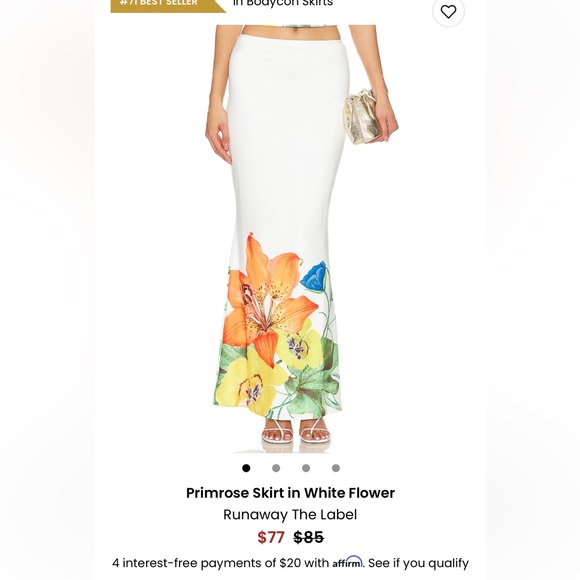This screenshot has width=580, height=580.
Task: Tap the heart wishlist icon
Action: click(448, 12)
